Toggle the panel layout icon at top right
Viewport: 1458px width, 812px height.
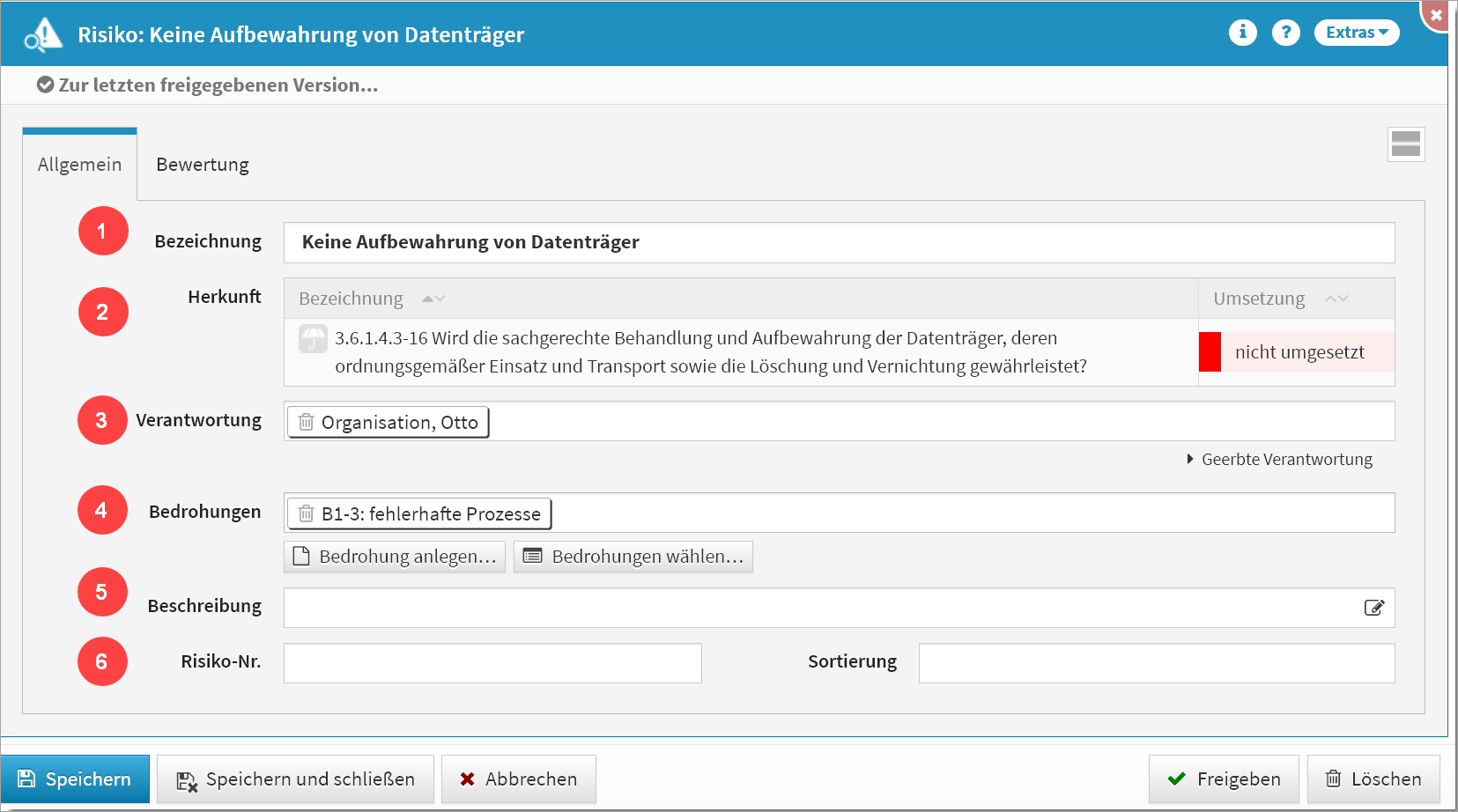point(1405,144)
